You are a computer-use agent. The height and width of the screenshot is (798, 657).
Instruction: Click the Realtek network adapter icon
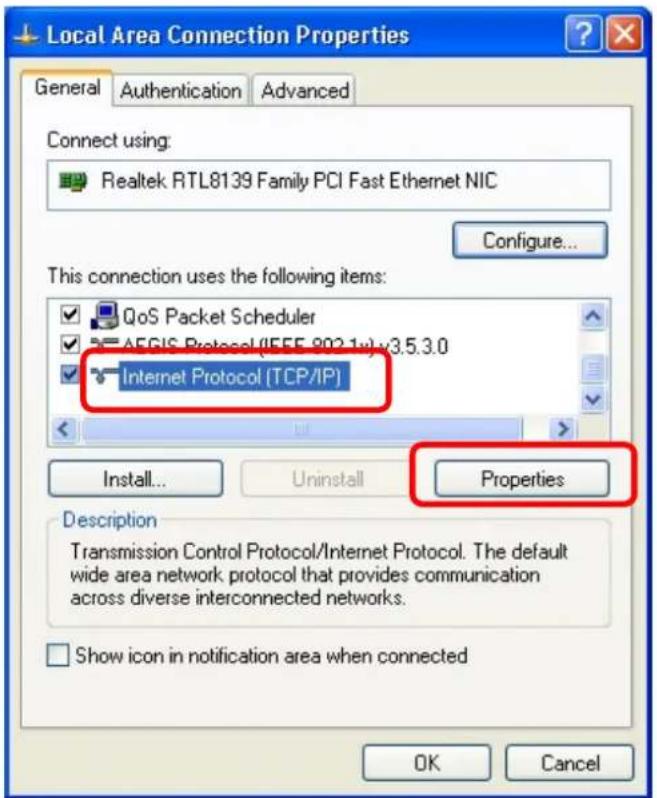pos(73,182)
